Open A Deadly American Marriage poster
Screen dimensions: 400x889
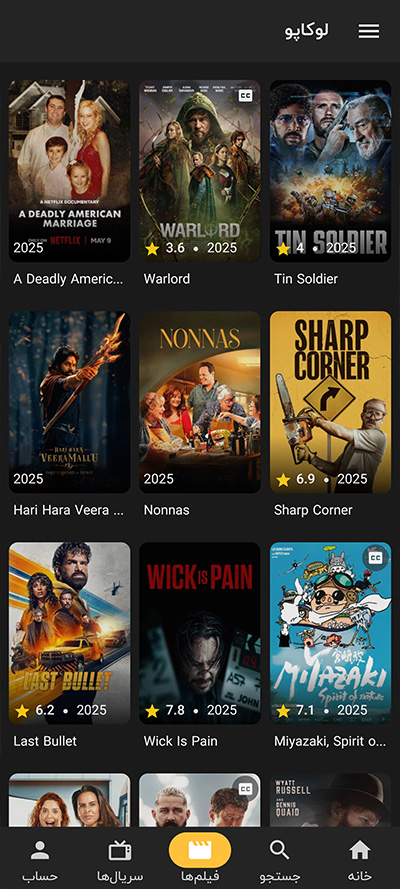click(x=70, y=171)
